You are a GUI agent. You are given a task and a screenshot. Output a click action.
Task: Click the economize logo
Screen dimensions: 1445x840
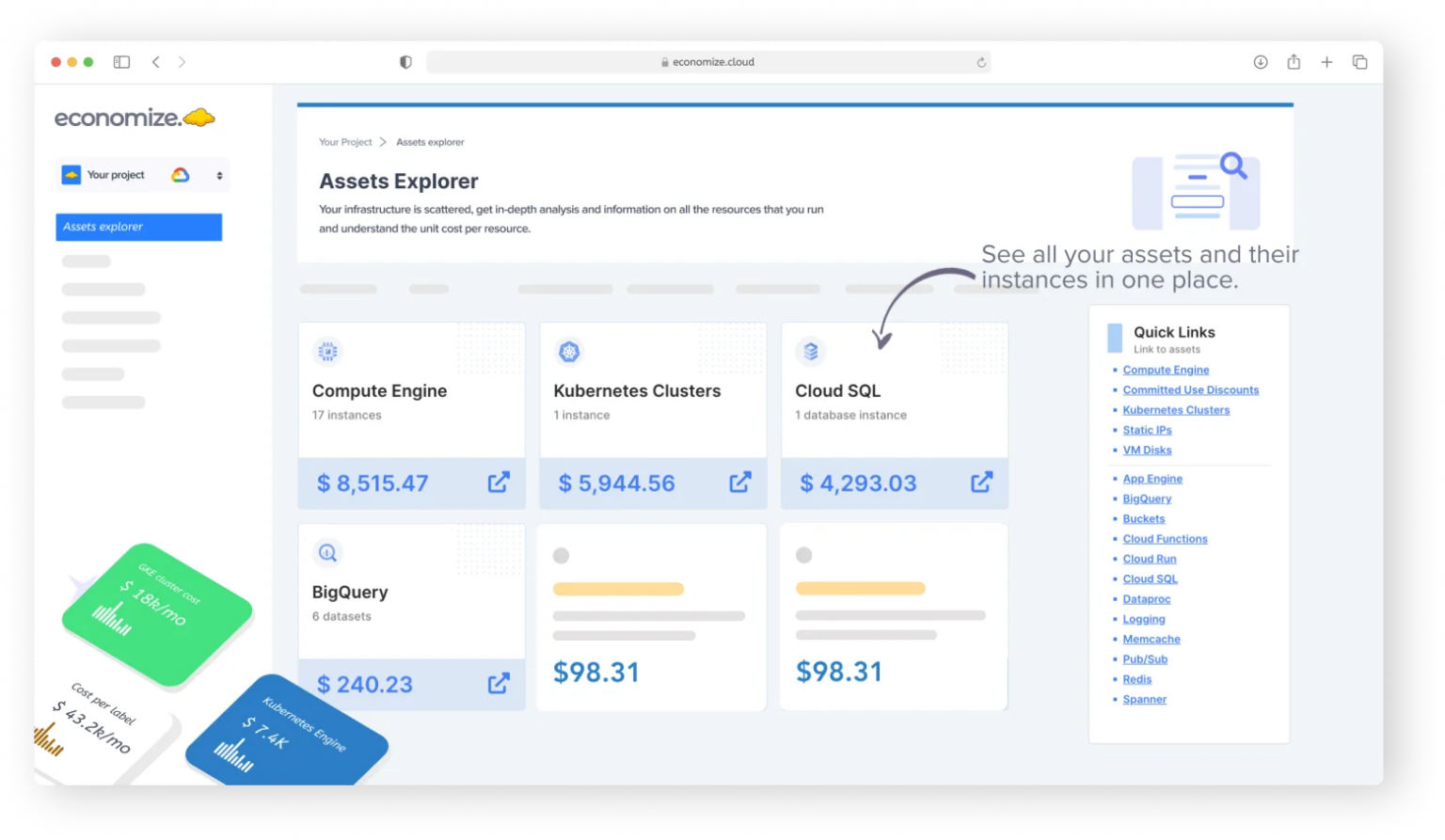coord(135,118)
